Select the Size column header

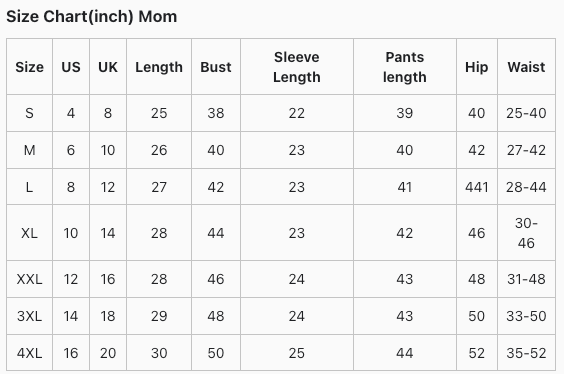(x=29, y=67)
